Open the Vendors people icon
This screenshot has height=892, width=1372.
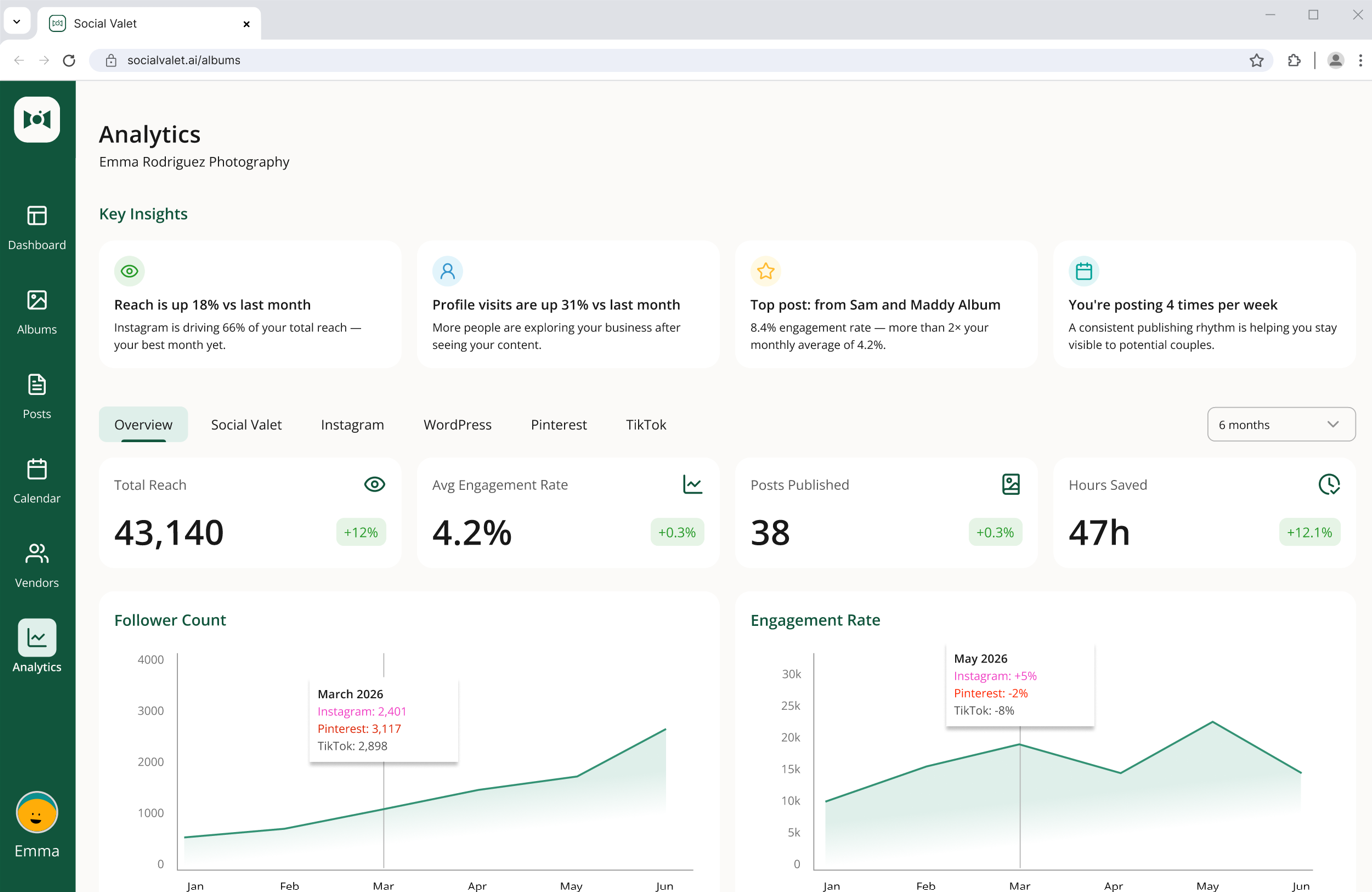coord(37,554)
